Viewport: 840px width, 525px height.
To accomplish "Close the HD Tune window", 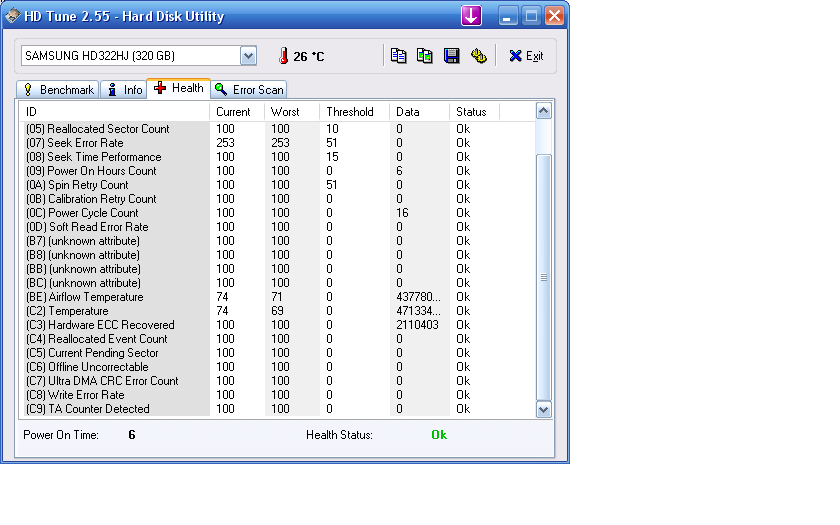I will (554, 16).
